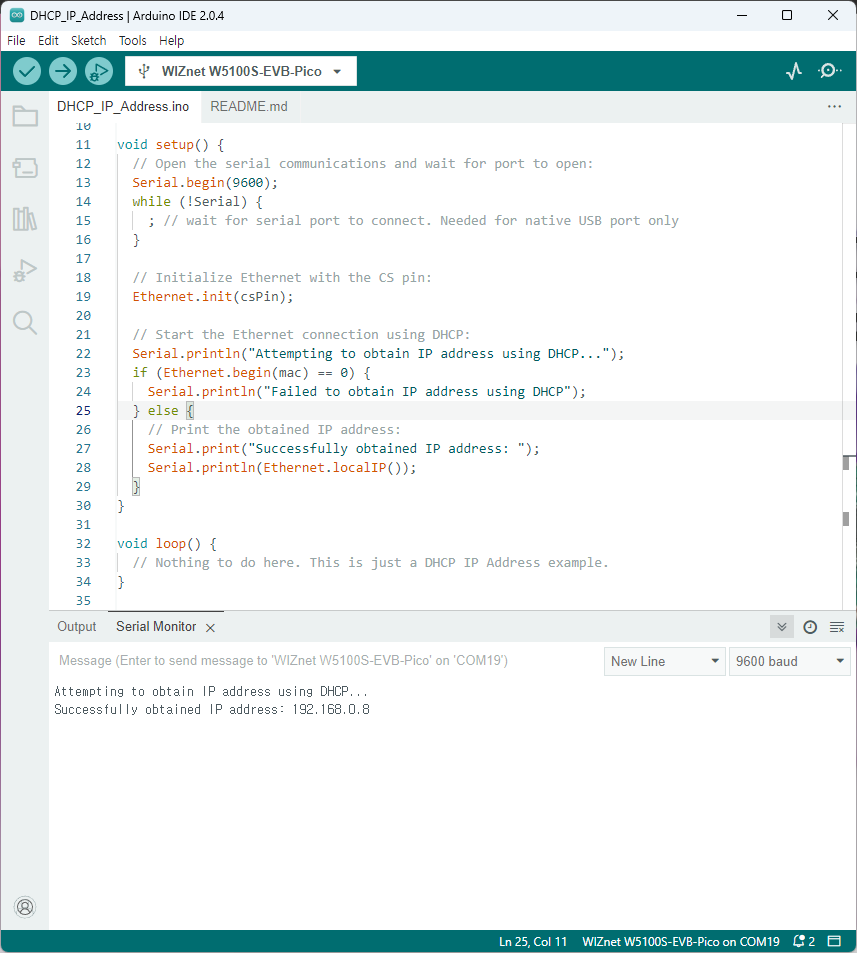The image size is (857, 953).
Task: Toggle timestamps in the Serial Monitor
Action: pyautogui.click(x=809, y=626)
